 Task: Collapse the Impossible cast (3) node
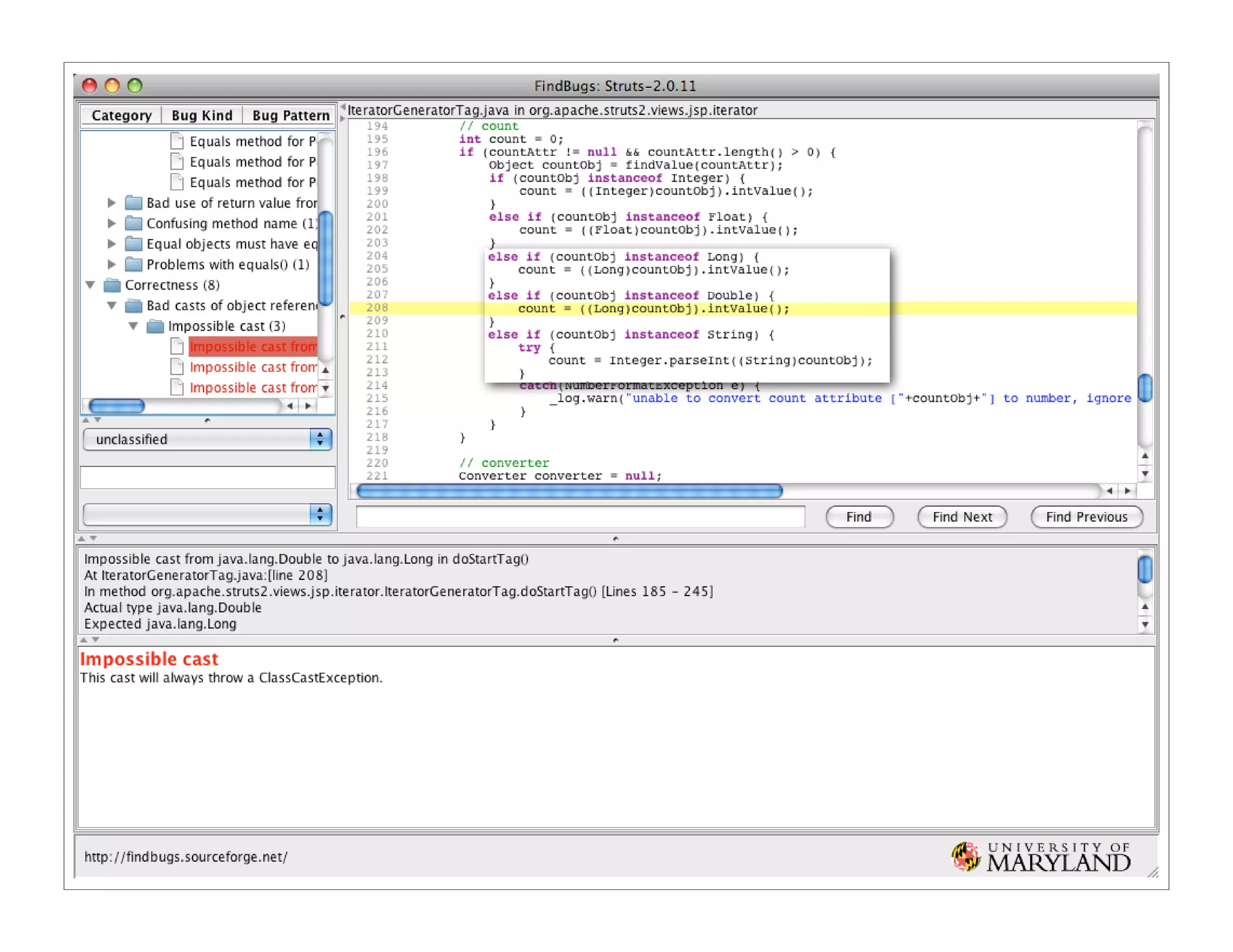(133, 326)
